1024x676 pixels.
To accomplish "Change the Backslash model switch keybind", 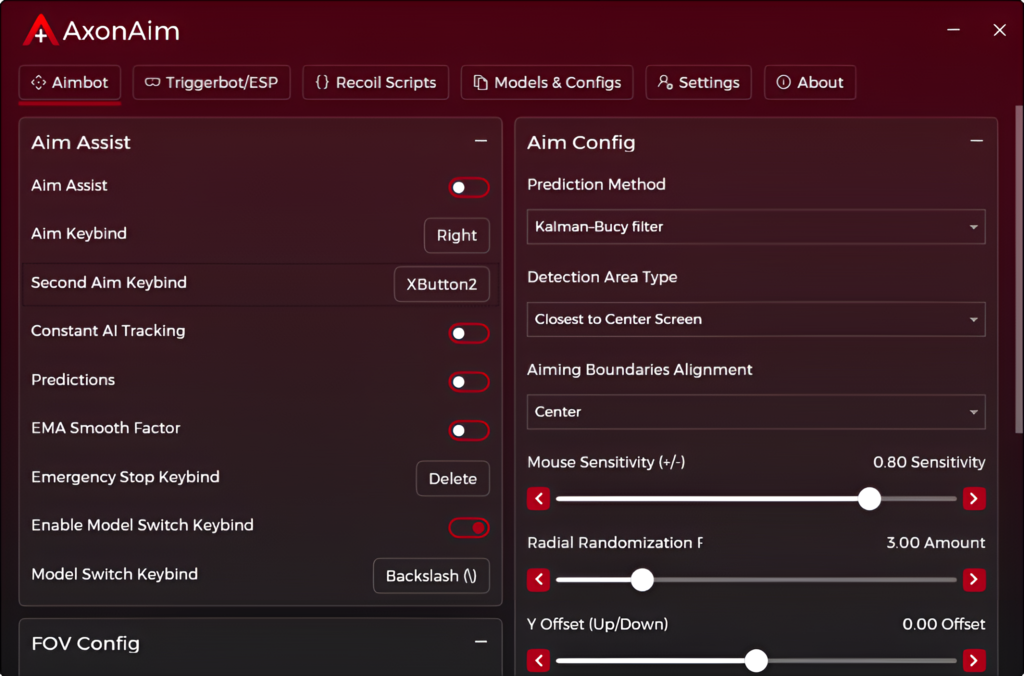I will point(431,576).
